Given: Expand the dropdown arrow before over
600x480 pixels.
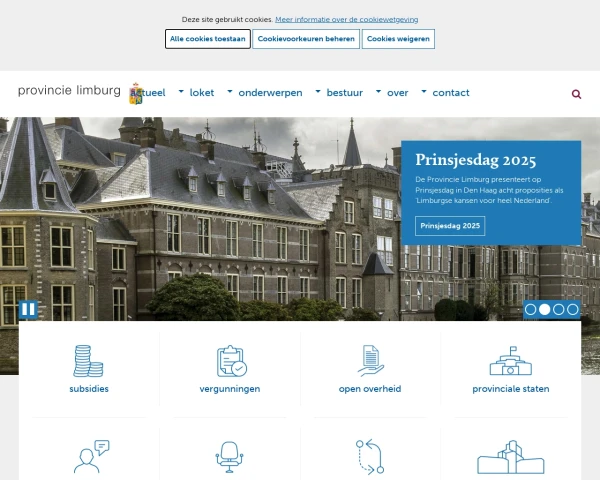Looking at the screenshot, I should coord(378,91).
